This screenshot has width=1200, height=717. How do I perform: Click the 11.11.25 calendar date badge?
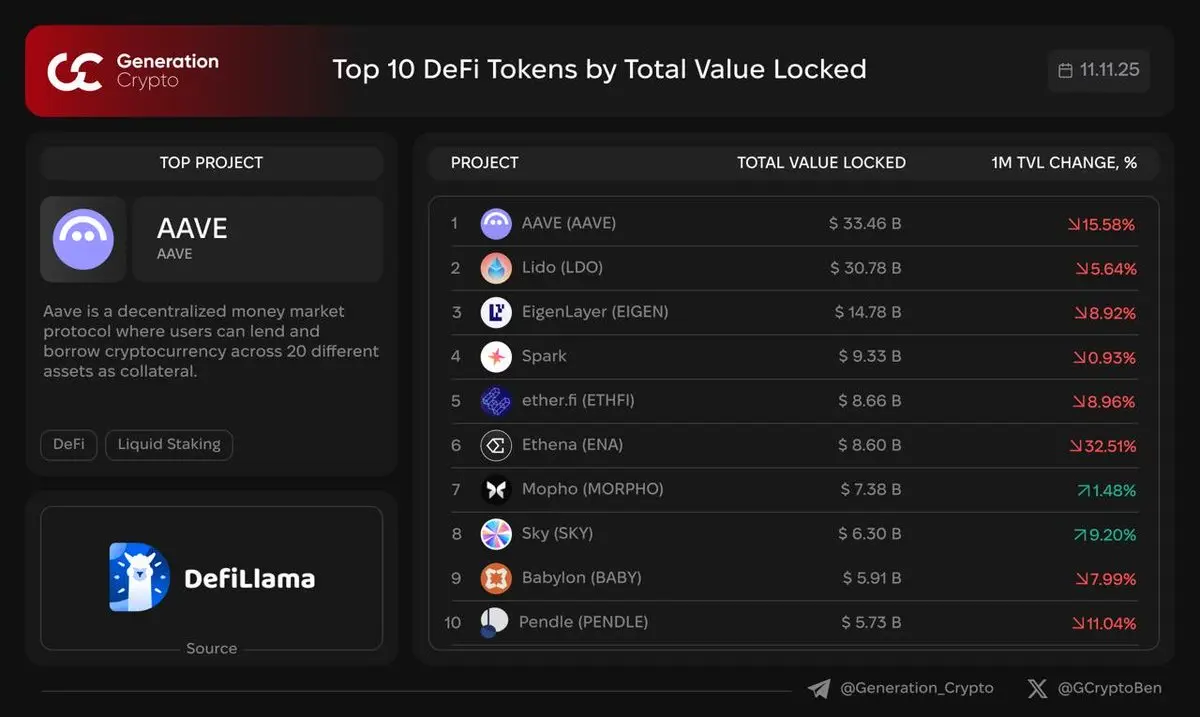(x=1099, y=71)
